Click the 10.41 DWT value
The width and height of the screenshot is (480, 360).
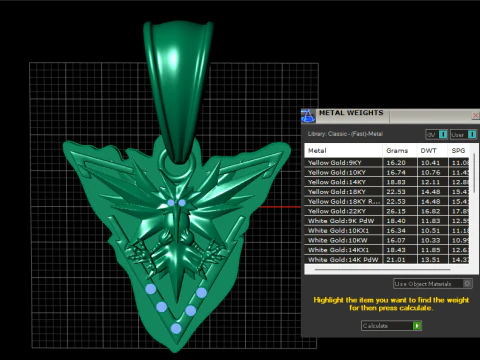pos(430,163)
